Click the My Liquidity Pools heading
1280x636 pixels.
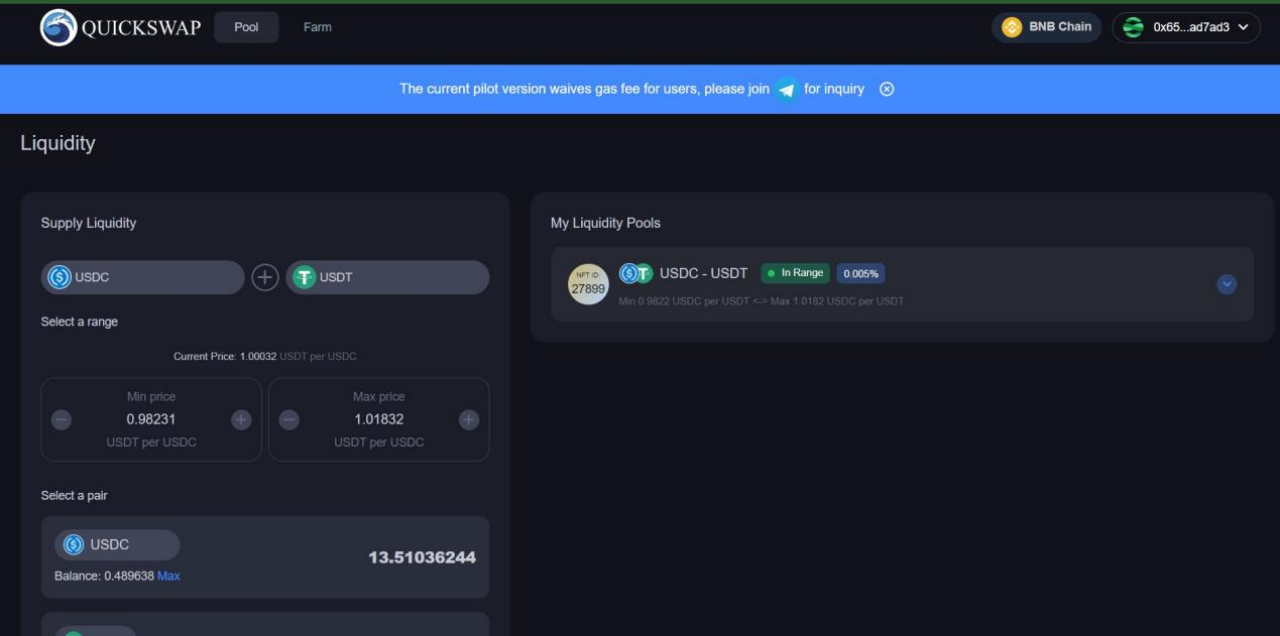pos(606,223)
